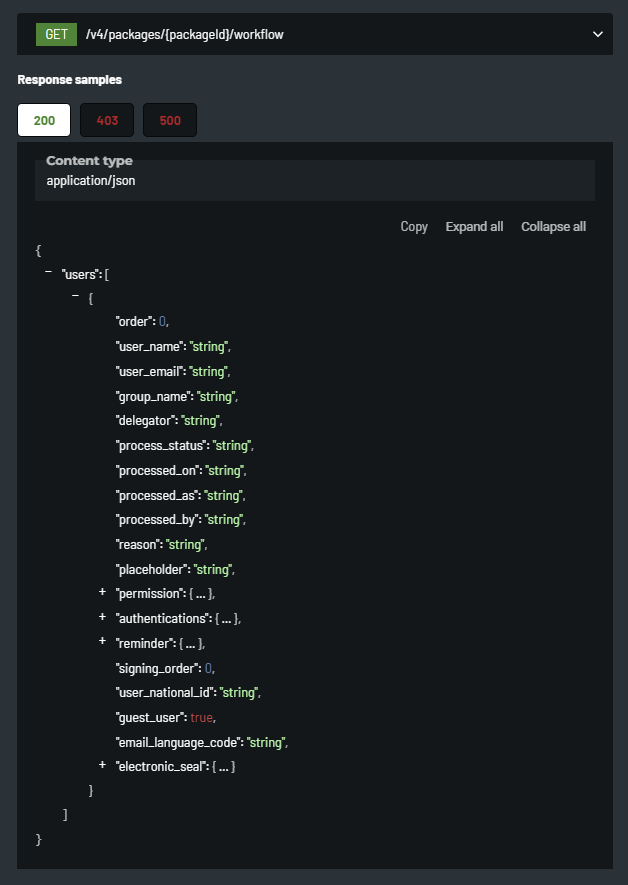Click the Collapse all button

pos(553,227)
